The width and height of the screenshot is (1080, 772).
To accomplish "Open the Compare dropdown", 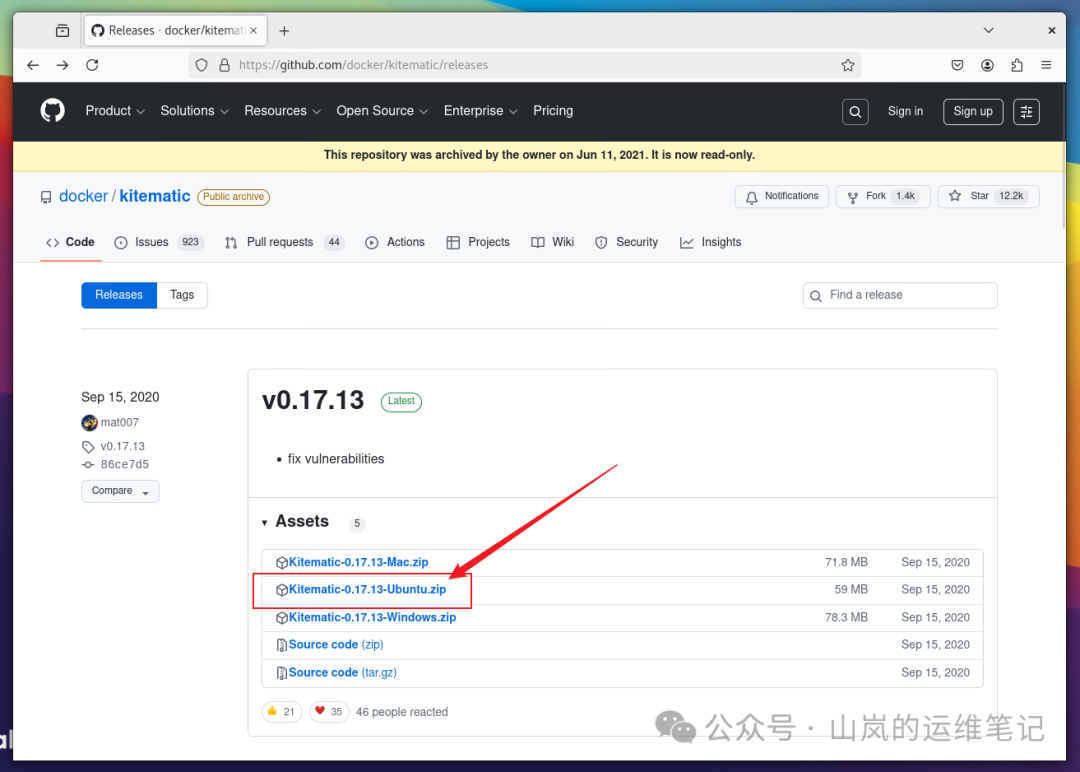I will coord(120,491).
